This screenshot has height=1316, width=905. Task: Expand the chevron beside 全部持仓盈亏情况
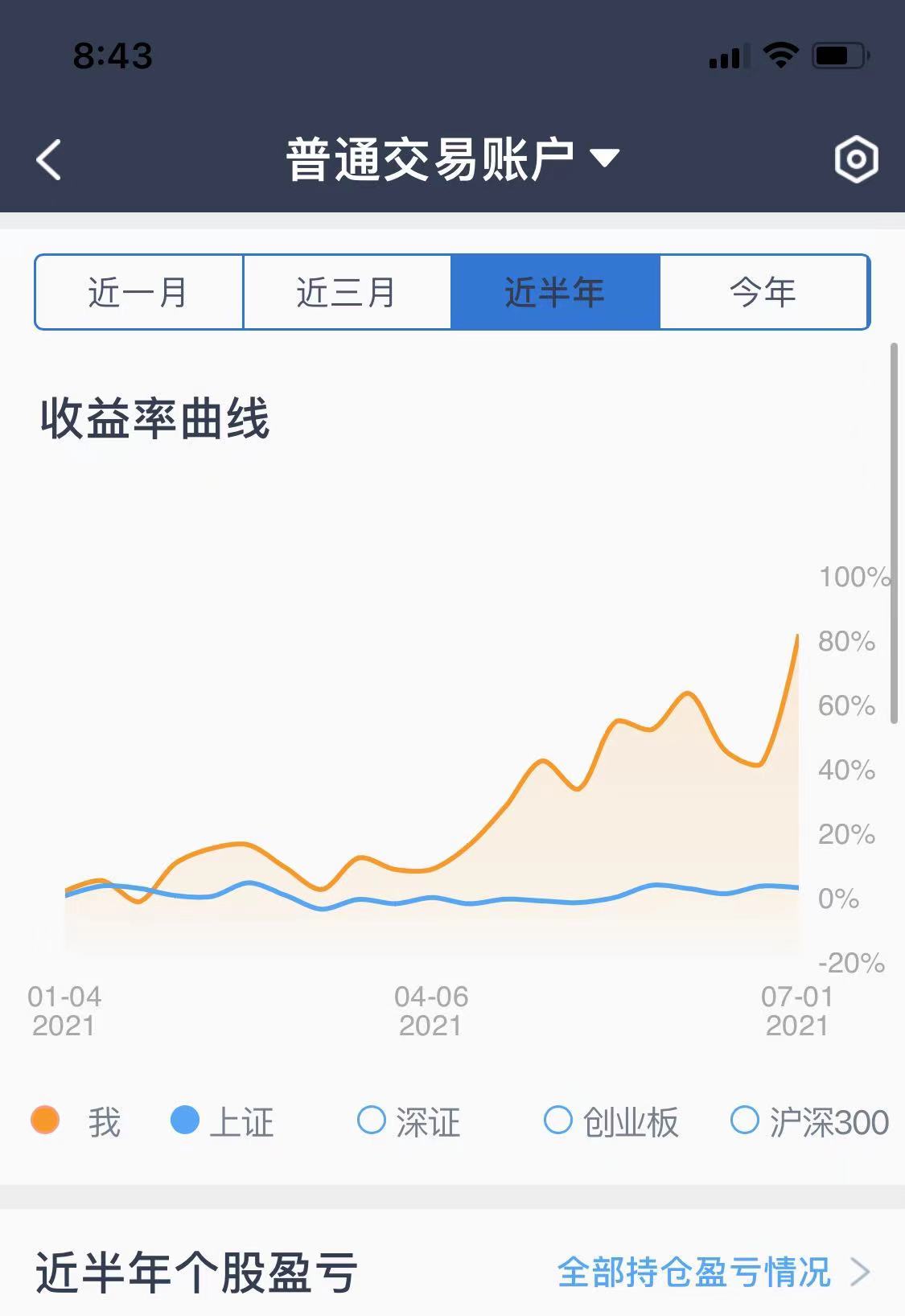coord(861,1273)
